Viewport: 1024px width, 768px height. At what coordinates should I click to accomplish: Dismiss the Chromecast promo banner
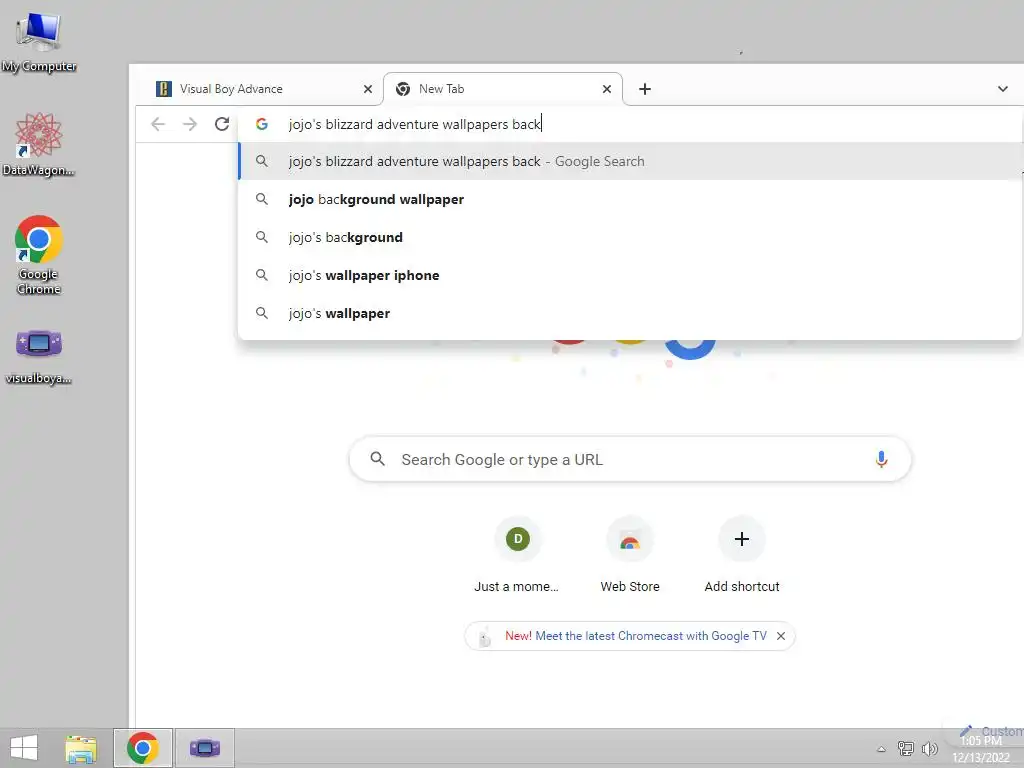click(780, 636)
